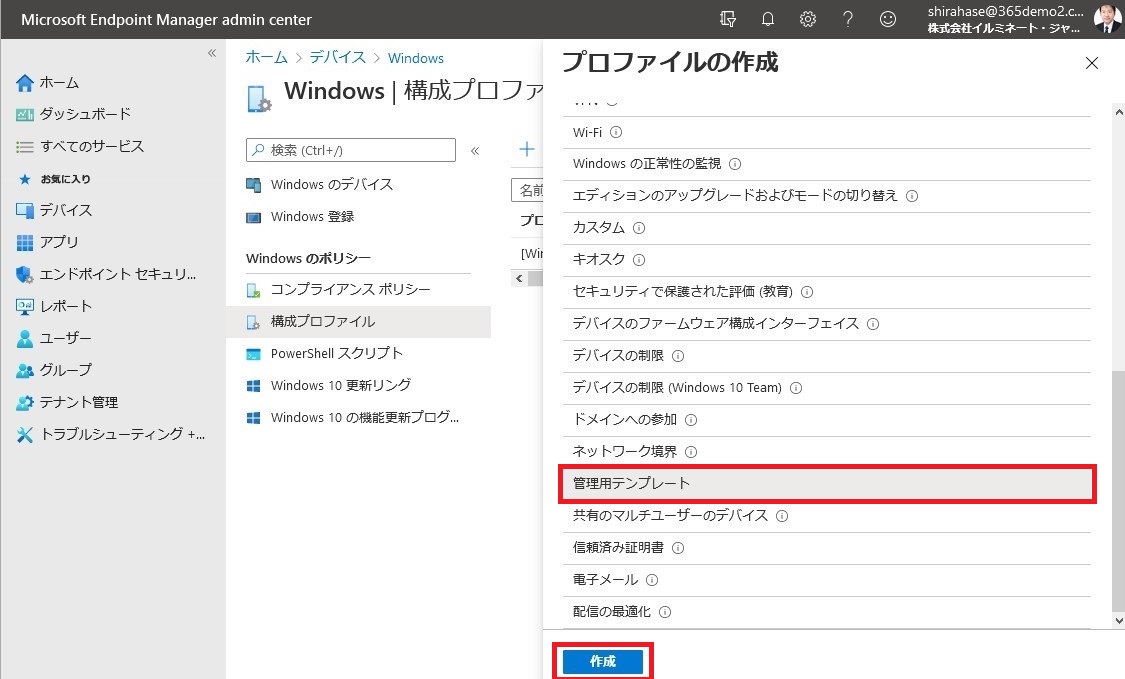Show info for デバイスのファームウェア構成インターフェイス
Screen dimensions: 1125x679
[872, 324]
